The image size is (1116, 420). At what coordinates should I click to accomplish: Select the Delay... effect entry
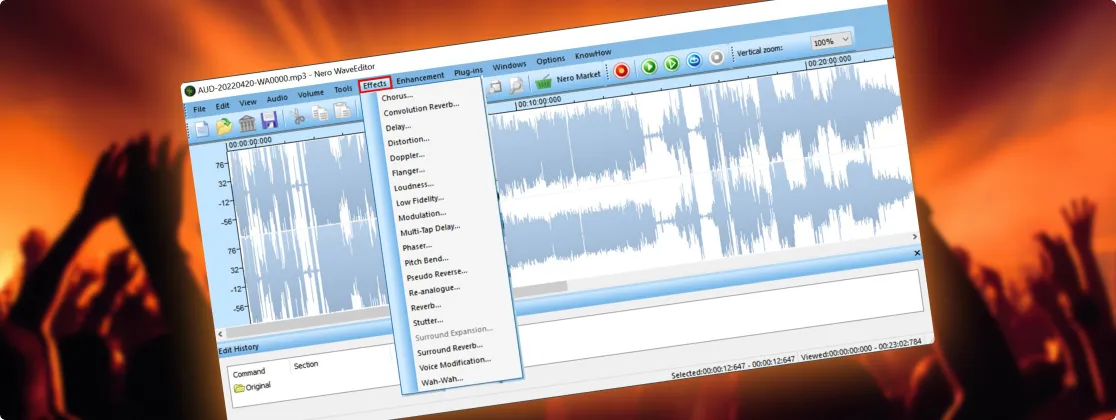(x=399, y=127)
